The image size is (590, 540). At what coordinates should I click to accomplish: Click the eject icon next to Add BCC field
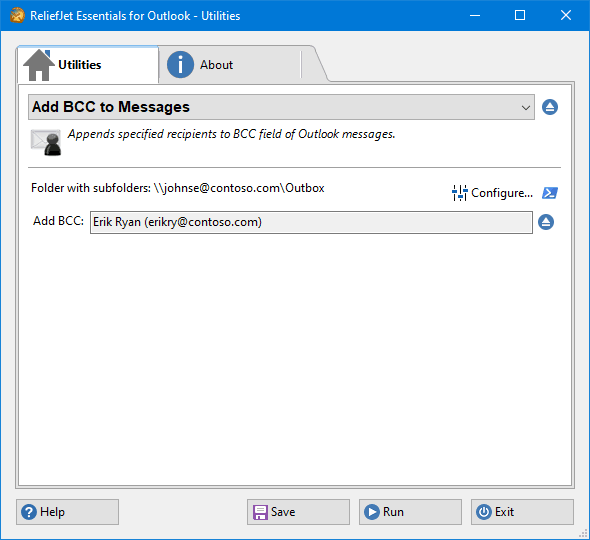pos(546,222)
